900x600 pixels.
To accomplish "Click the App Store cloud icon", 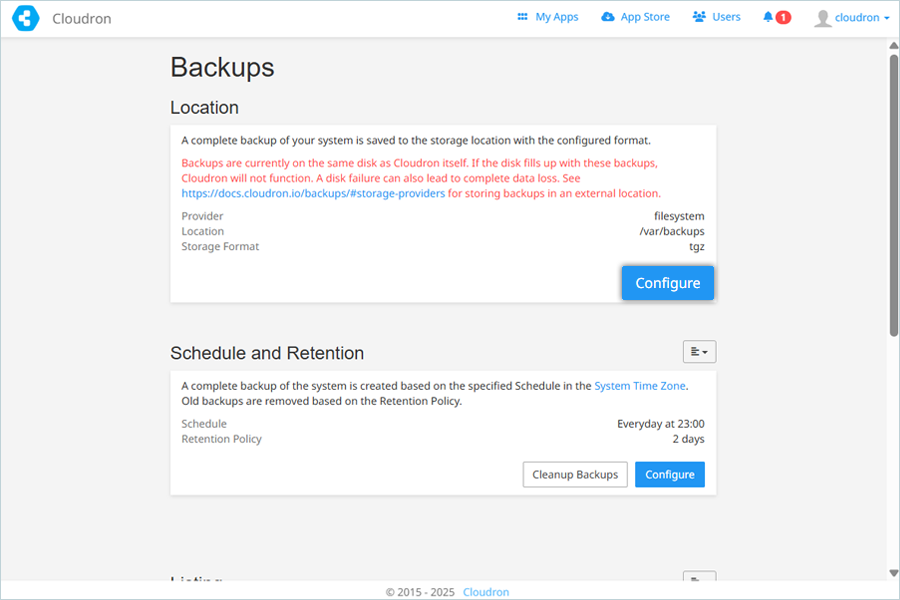I will [x=607, y=17].
